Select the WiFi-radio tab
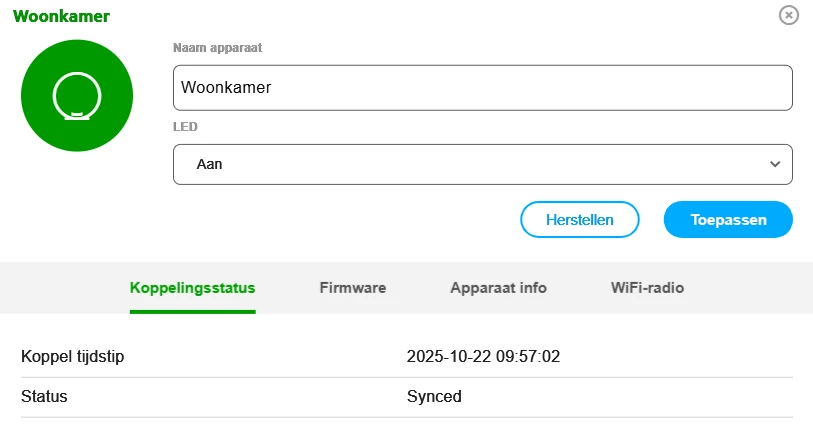813x428 pixels. (x=647, y=288)
